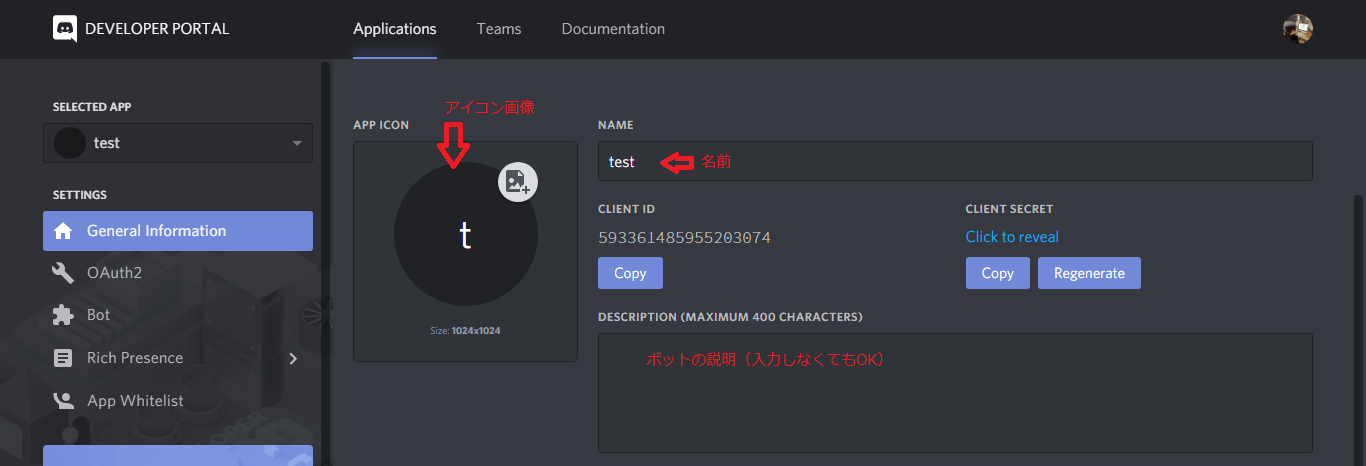Click the Rich Presence document icon
Viewport: 1366px width, 466px height.
63,358
